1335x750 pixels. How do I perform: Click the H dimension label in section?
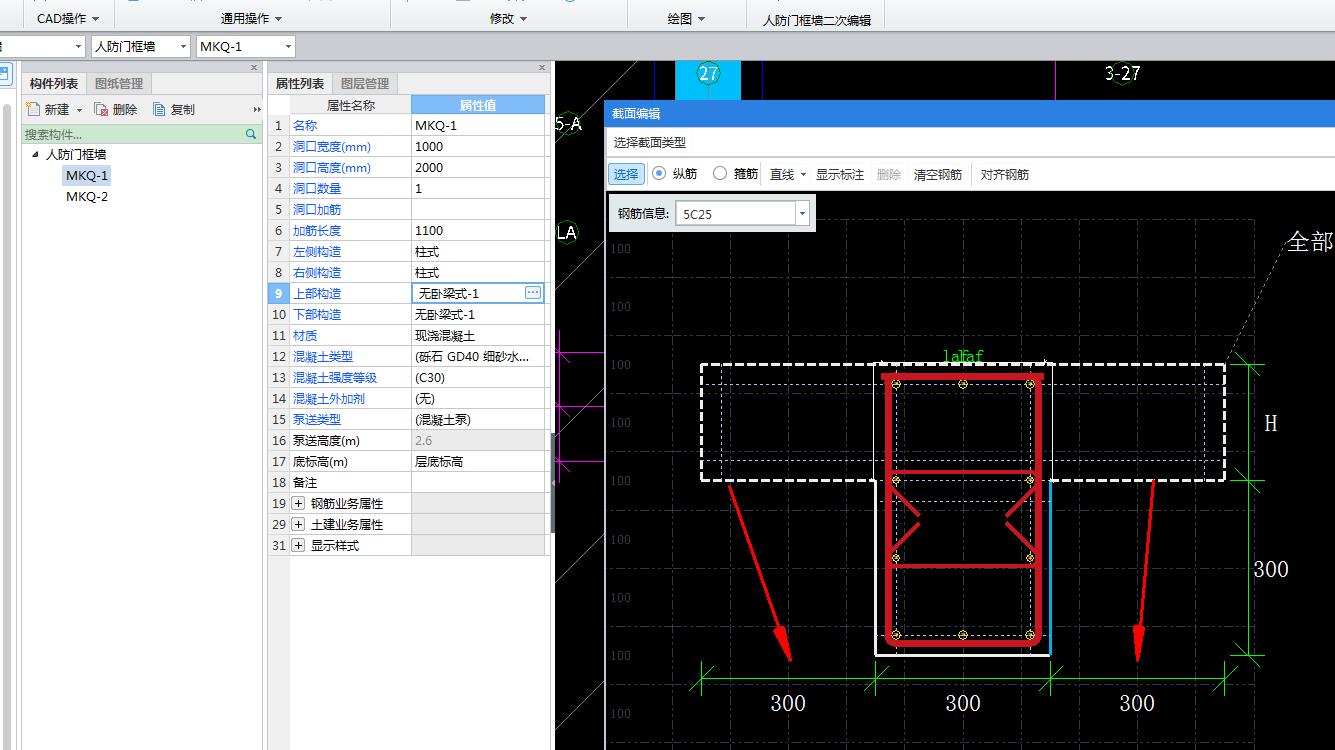tap(1271, 423)
